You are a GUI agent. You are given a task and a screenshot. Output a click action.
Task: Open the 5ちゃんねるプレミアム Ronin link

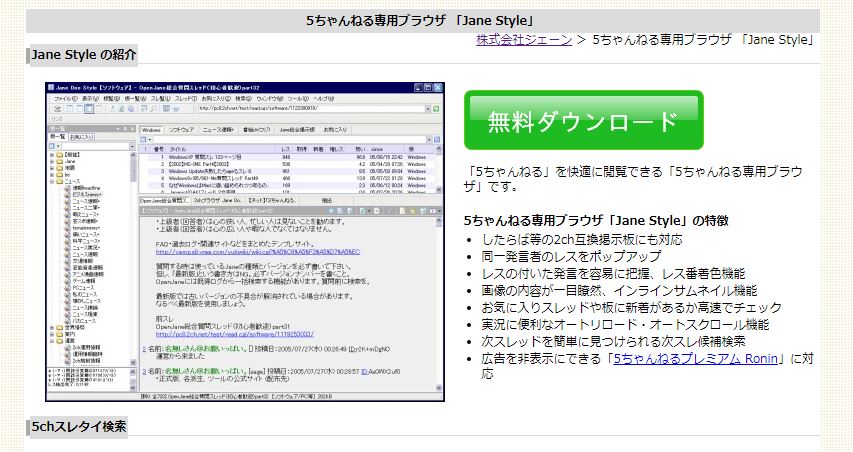pyautogui.click(x=695, y=358)
